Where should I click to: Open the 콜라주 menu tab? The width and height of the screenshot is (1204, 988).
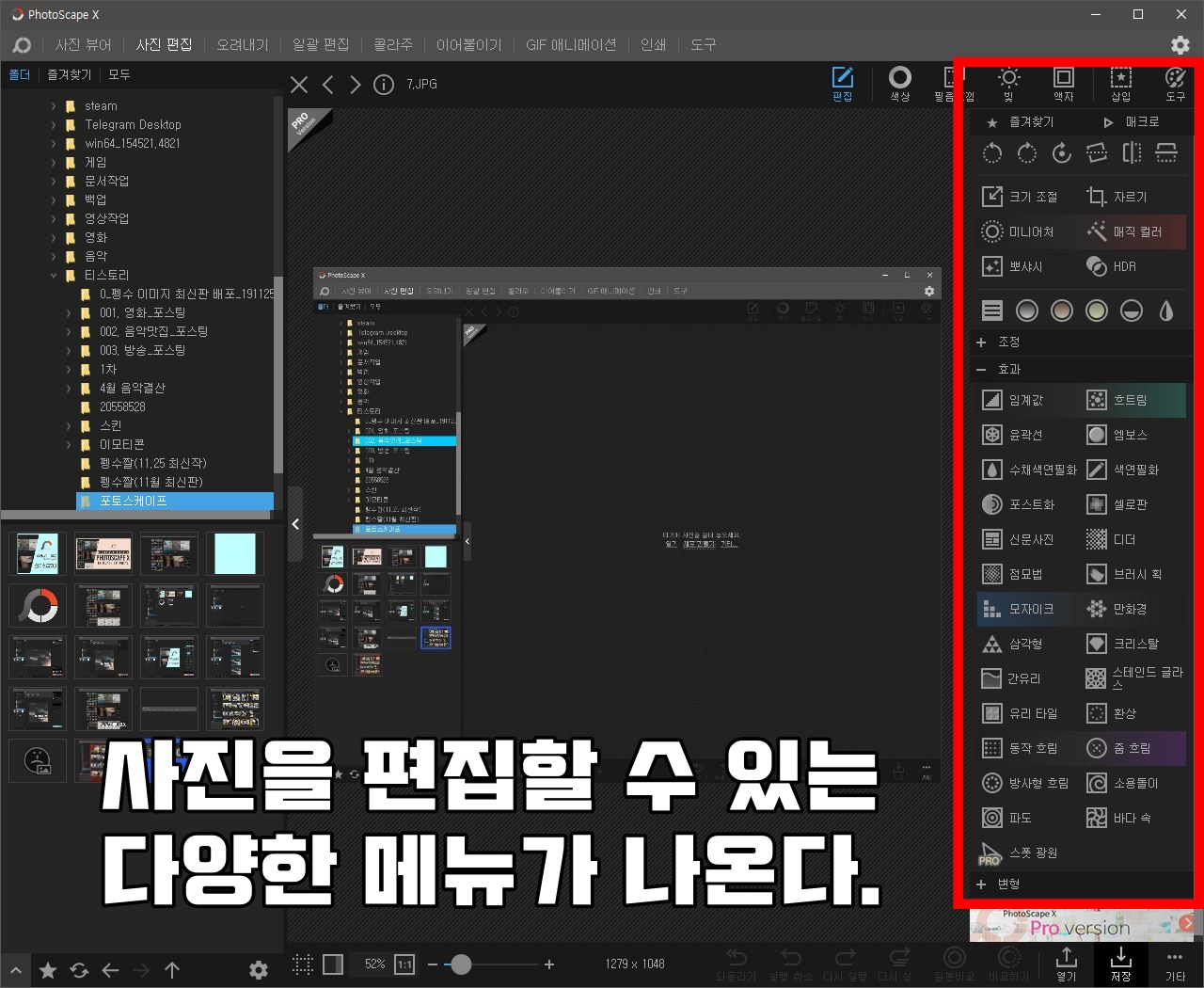393,44
